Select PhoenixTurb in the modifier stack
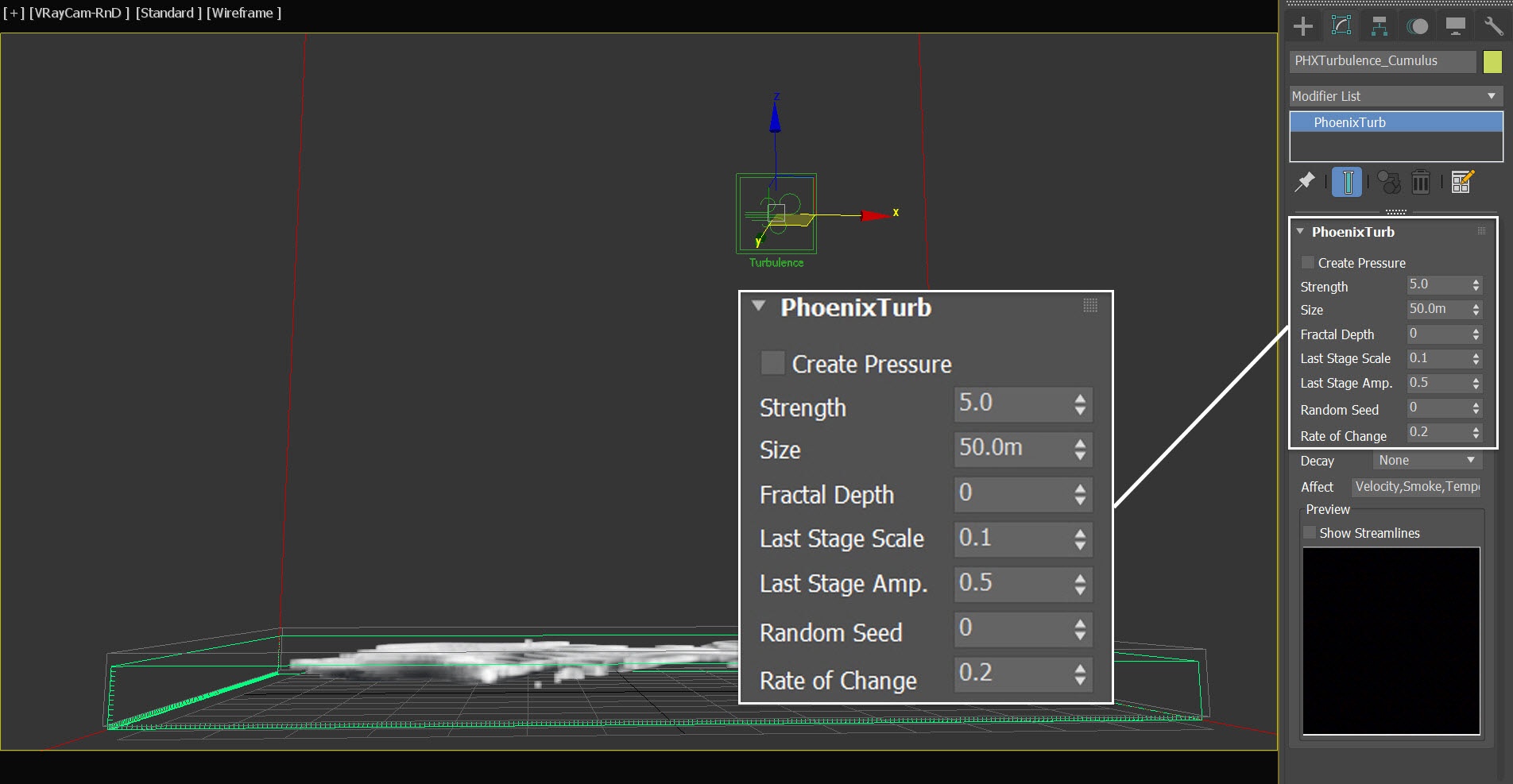Screen dimensions: 1513x784 [x=1396, y=122]
